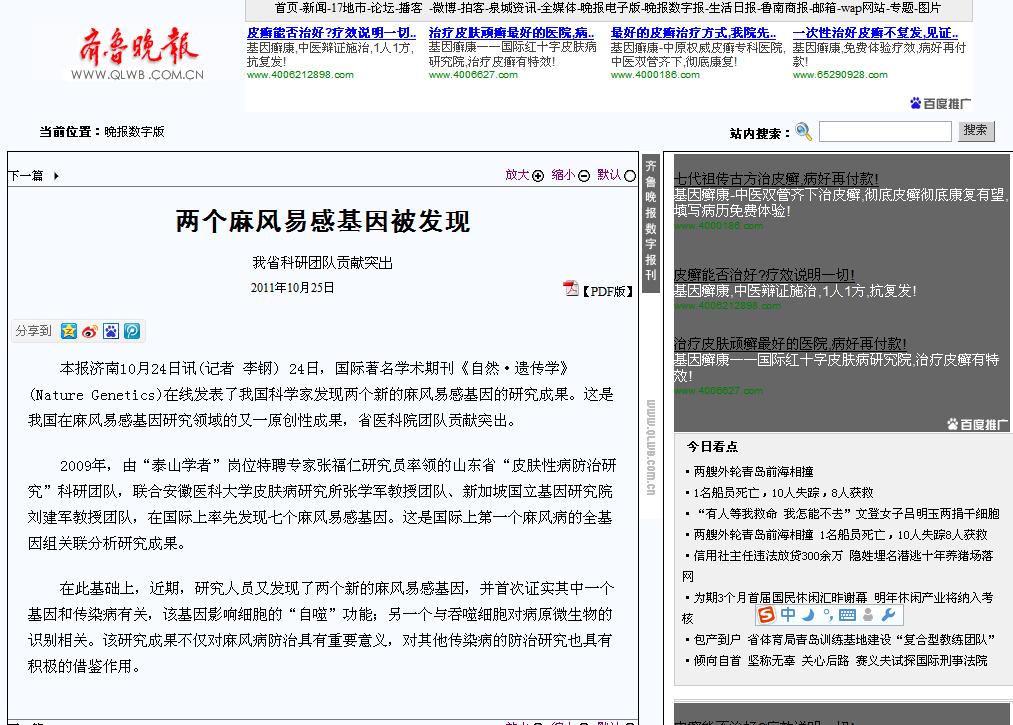The height and width of the screenshot is (725, 1013).
Task: Share article to QQ Zone icon
Action: coord(69,331)
